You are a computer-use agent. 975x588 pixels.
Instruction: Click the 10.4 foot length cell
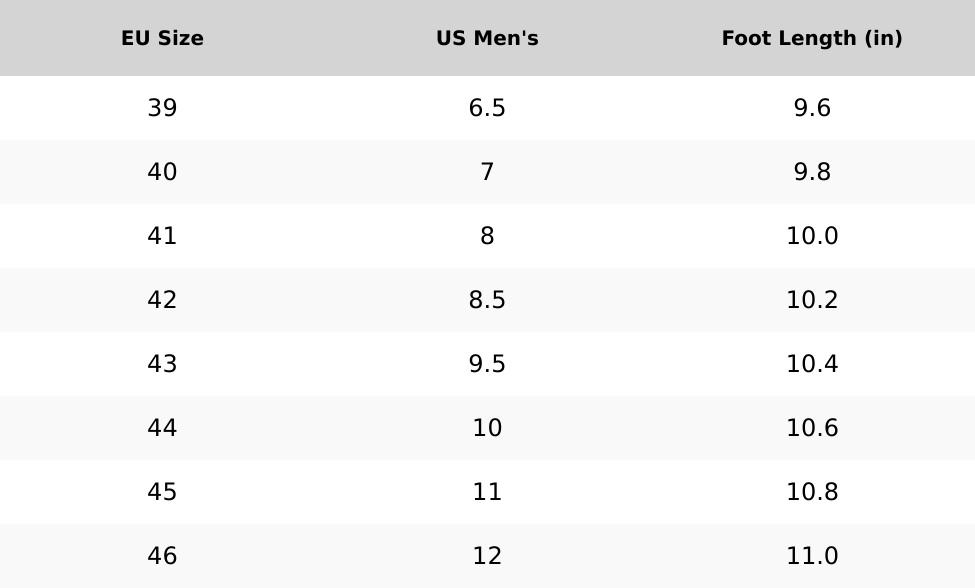[x=812, y=364]
